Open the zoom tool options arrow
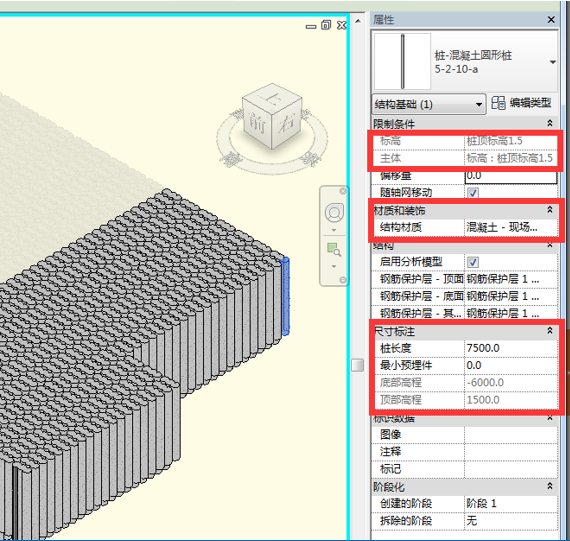The image size is (570, 541). 334,267
